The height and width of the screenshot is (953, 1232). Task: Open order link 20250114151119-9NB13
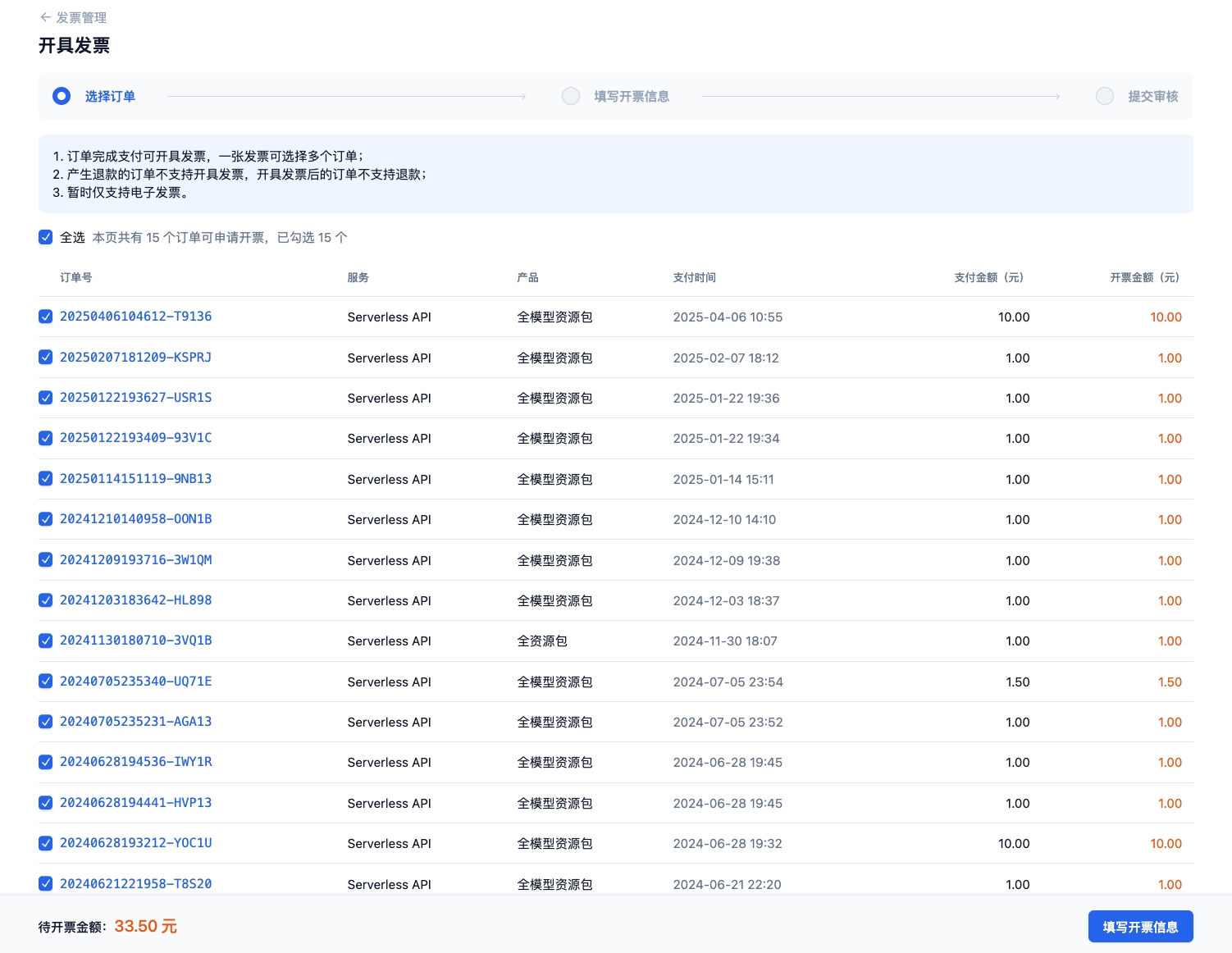(135, 478)
